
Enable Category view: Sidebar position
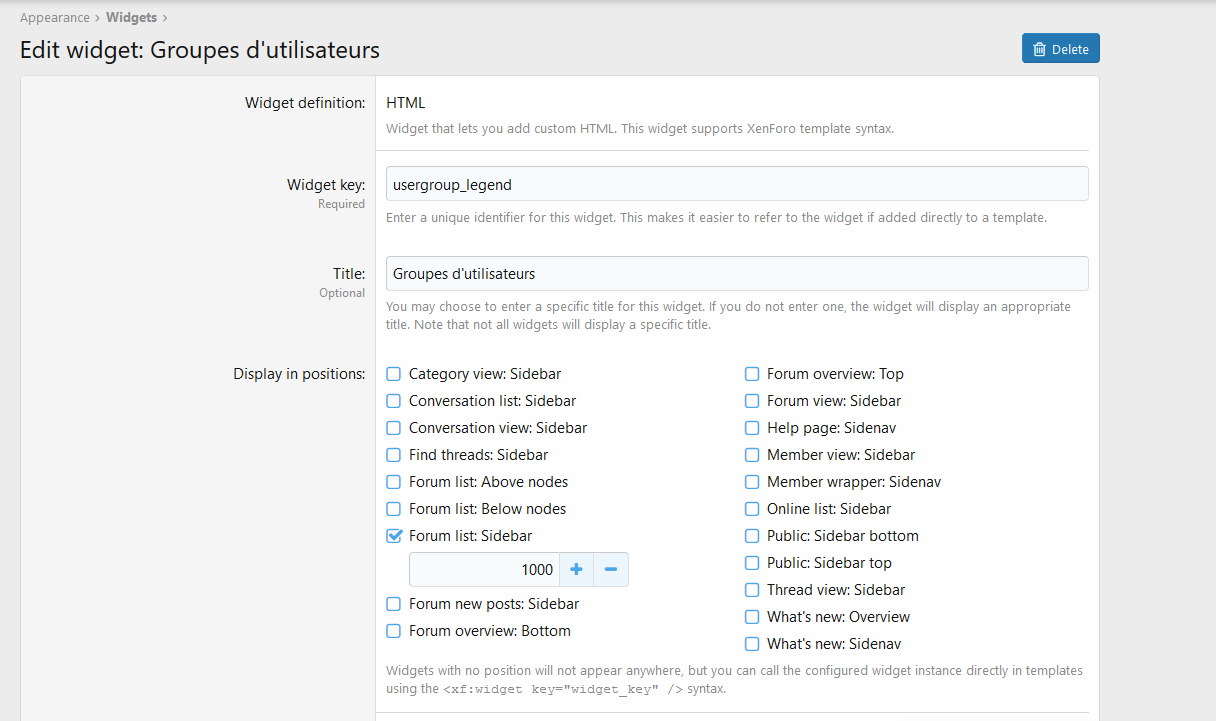coord(394,374)
